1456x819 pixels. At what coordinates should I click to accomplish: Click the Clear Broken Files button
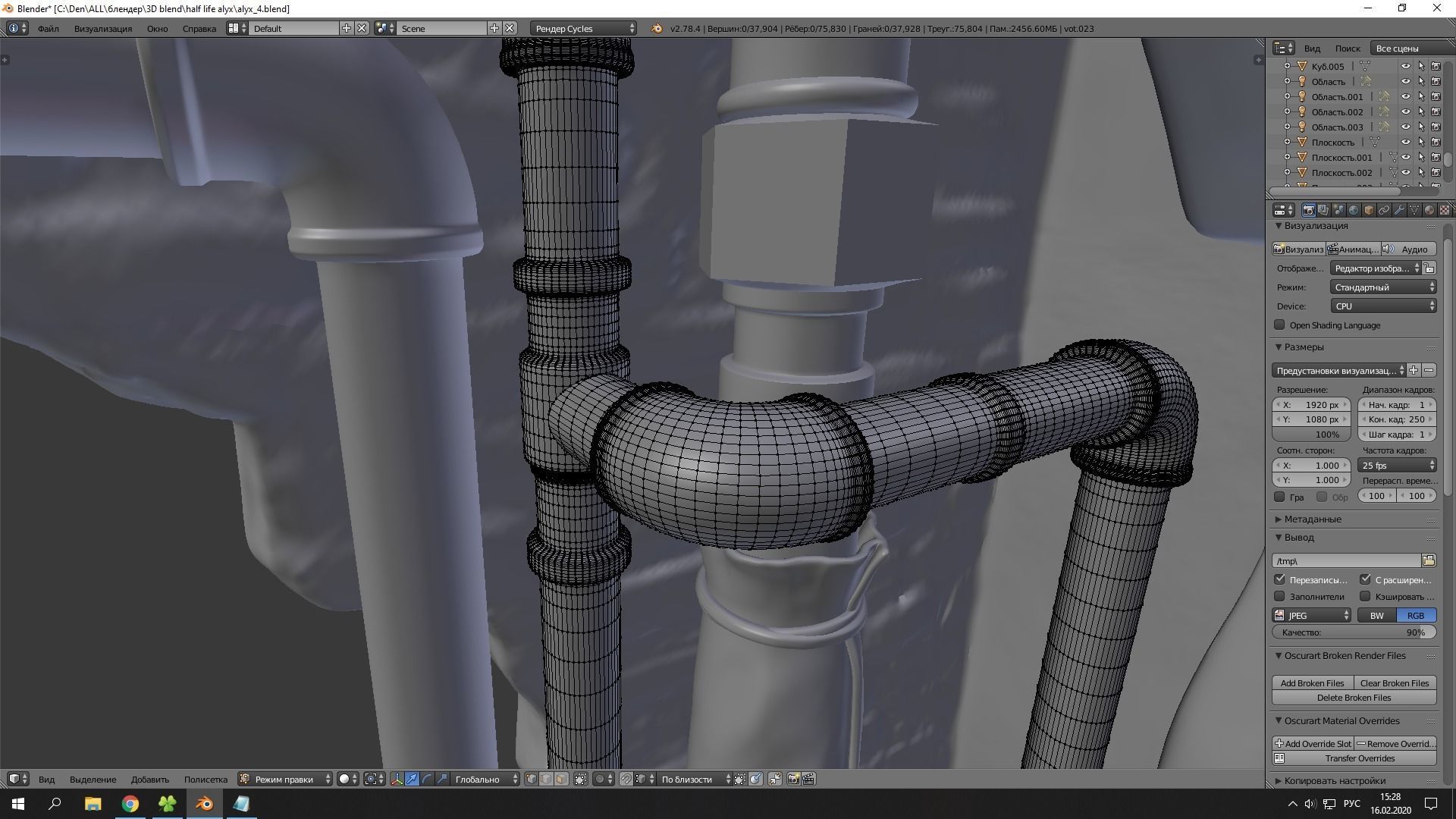point(1395,682)
